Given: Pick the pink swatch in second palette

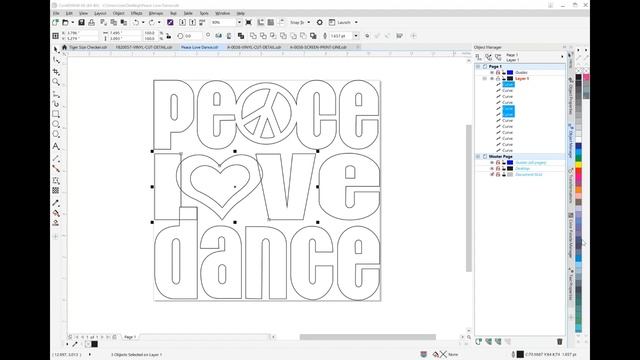Looking at the screenshot, I should pos(586,77).
